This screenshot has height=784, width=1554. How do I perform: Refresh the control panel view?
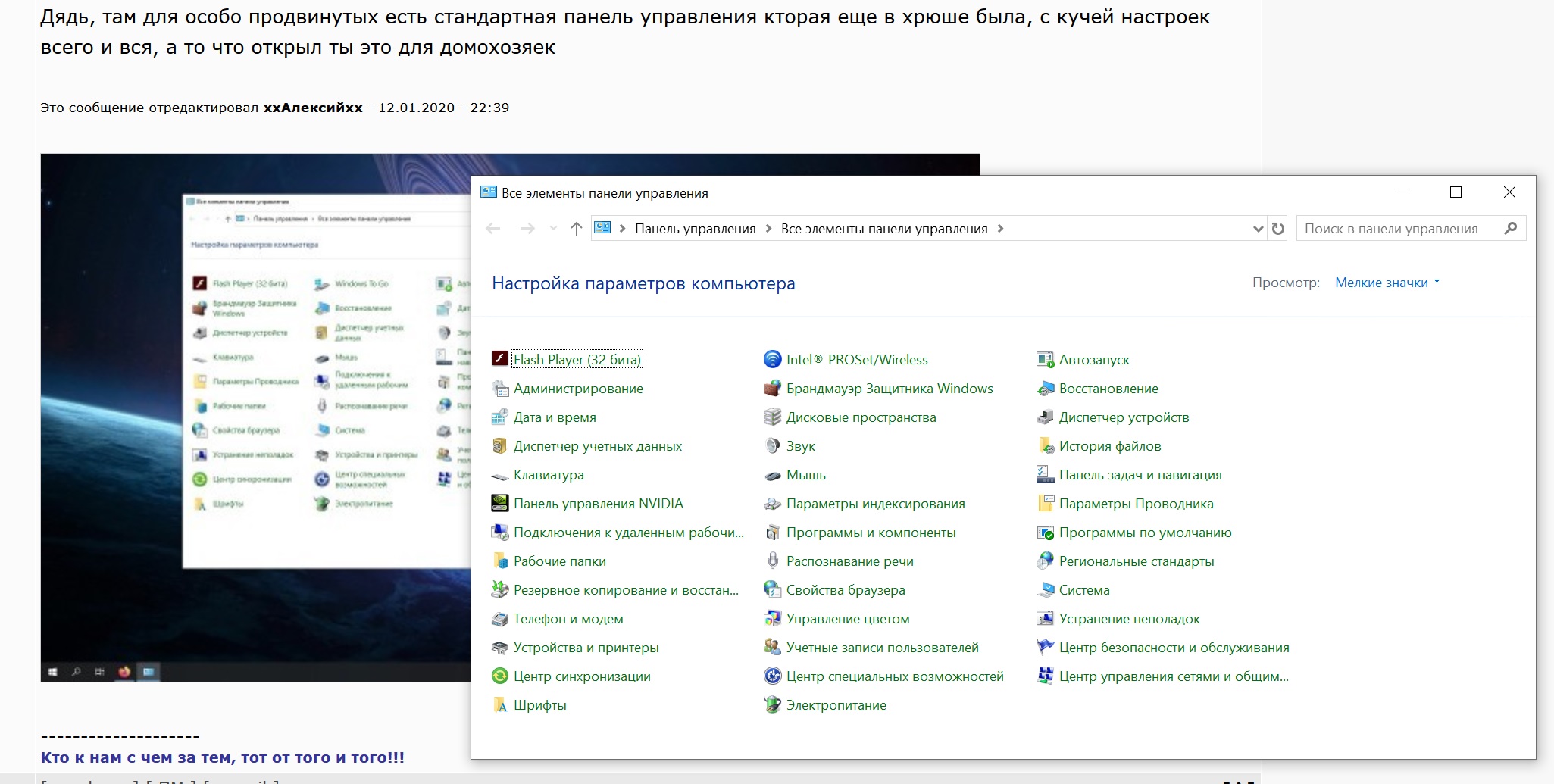pos(1278,229)
